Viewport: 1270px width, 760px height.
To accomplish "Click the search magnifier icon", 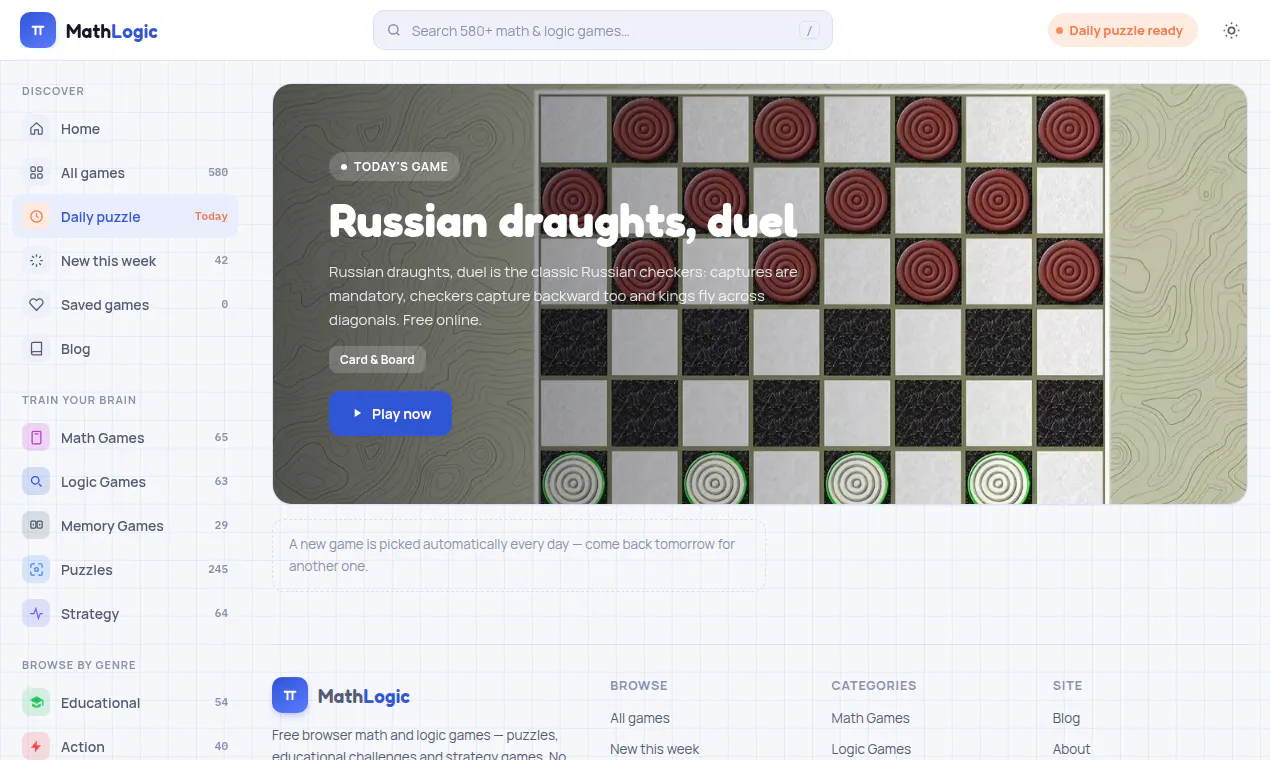I will coord(394,30).
